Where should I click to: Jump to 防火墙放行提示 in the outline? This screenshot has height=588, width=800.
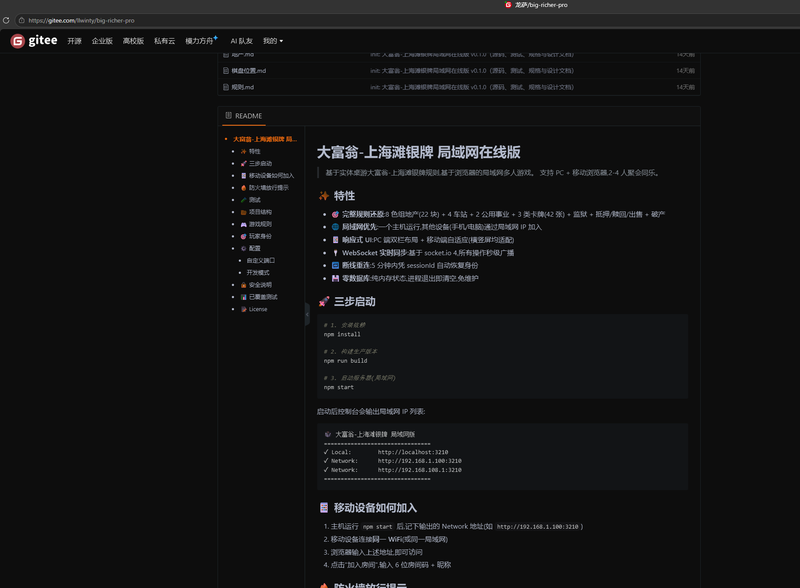(268, 188)
